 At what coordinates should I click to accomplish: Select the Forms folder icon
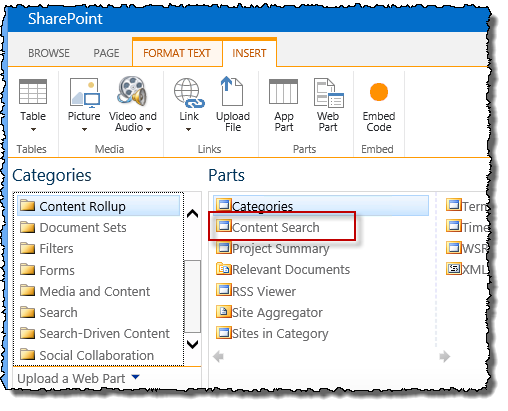click(x=27, y=269)
